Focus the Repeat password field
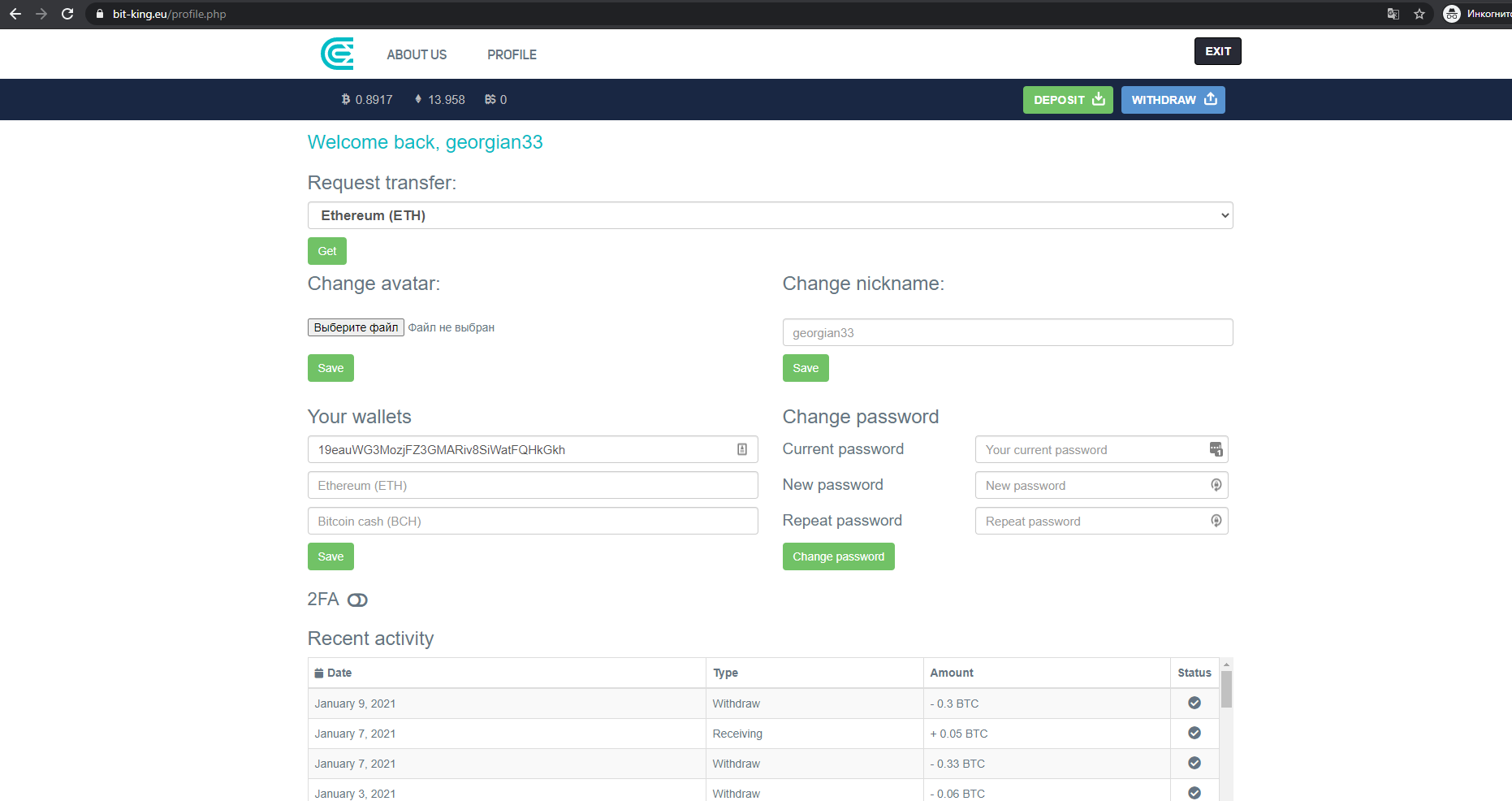 pos(1101,521)
